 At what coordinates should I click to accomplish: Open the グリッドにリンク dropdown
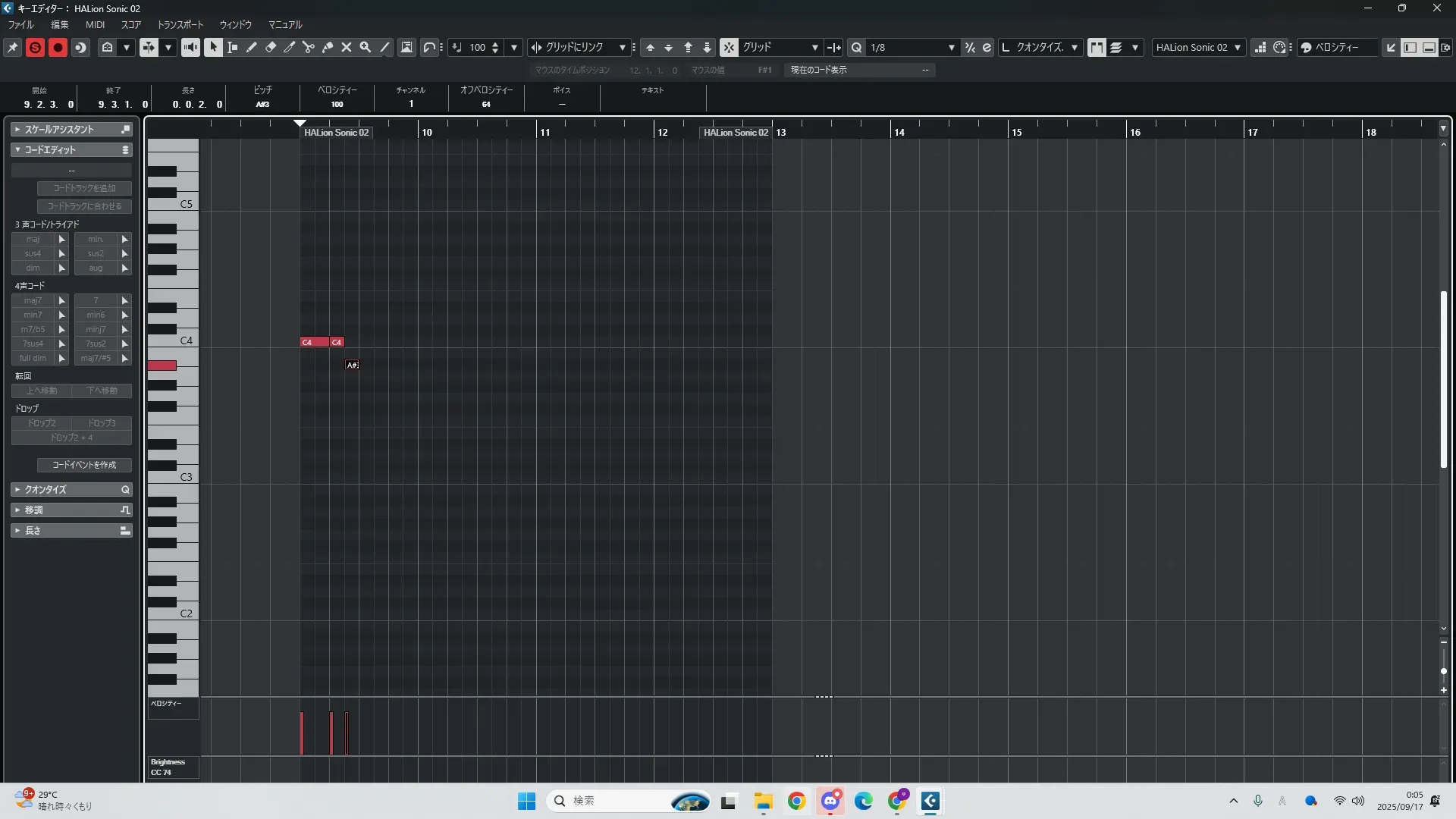pyautogui.click(x=622, y=47)
